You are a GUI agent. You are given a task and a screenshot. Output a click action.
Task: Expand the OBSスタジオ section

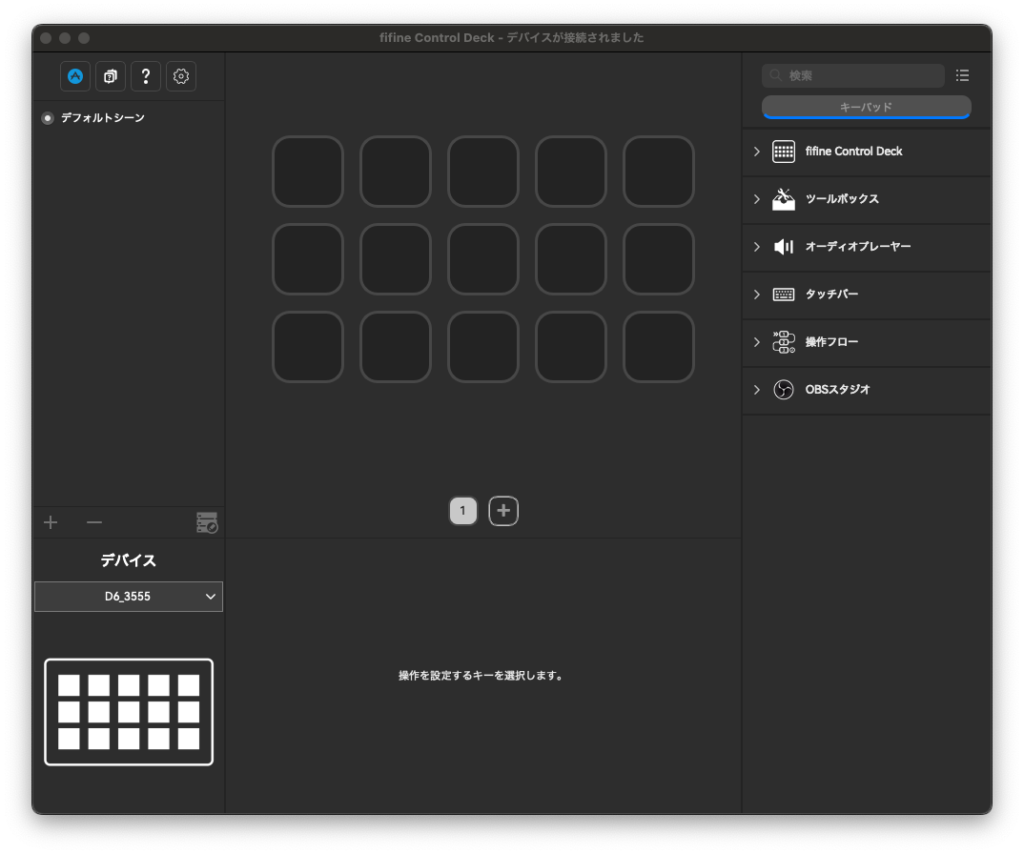(x=755, y=390)
